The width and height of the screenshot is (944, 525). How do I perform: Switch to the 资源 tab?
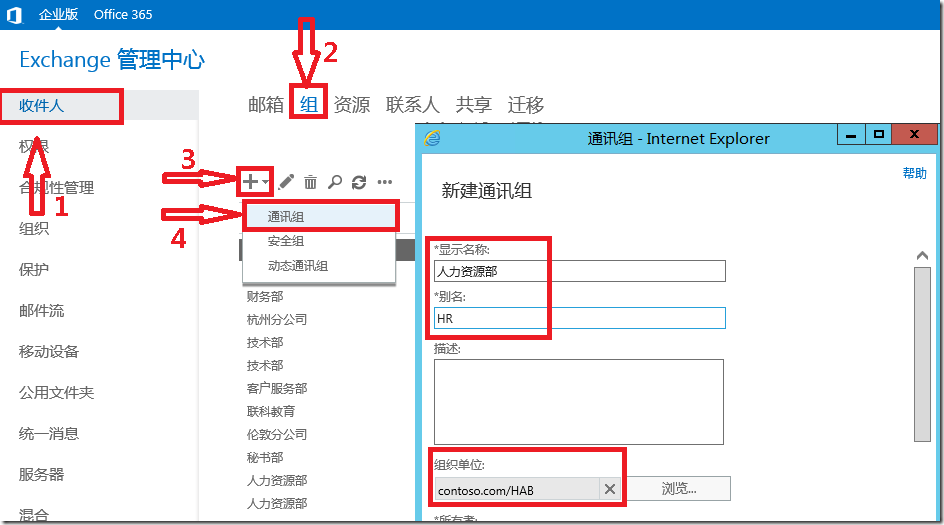click(x=352, y=105)
